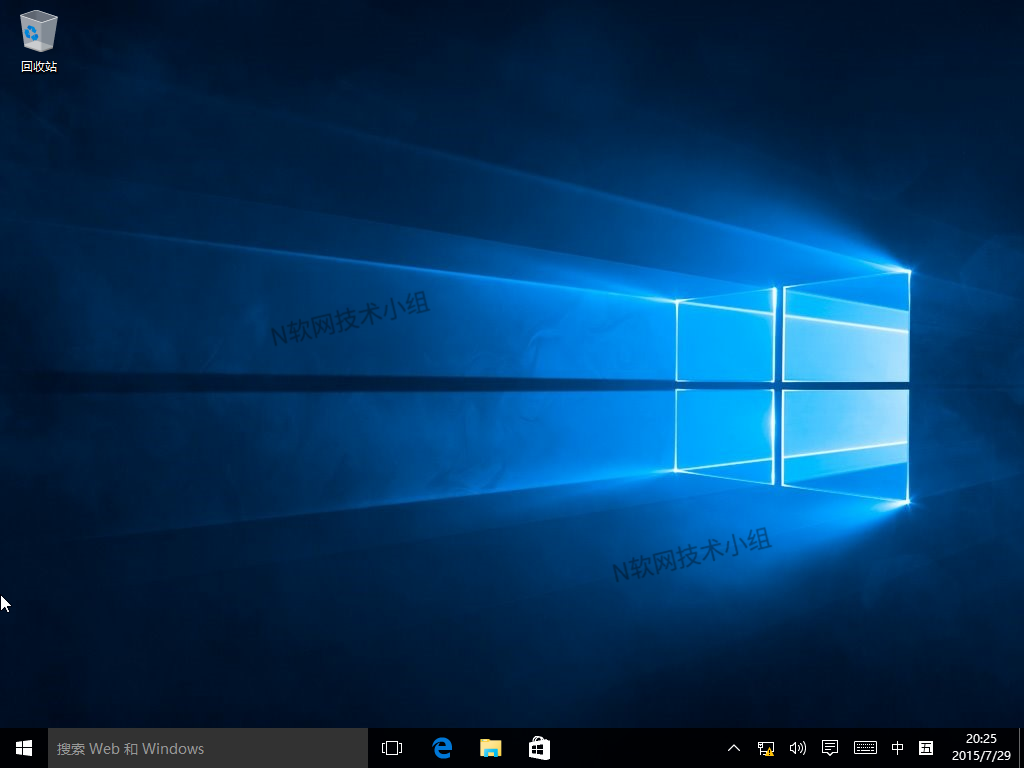Image resolution: width=1024 pixels, height=768 pixels.
Task: Open the Windows Start menu
Action: tap(24, 748)
